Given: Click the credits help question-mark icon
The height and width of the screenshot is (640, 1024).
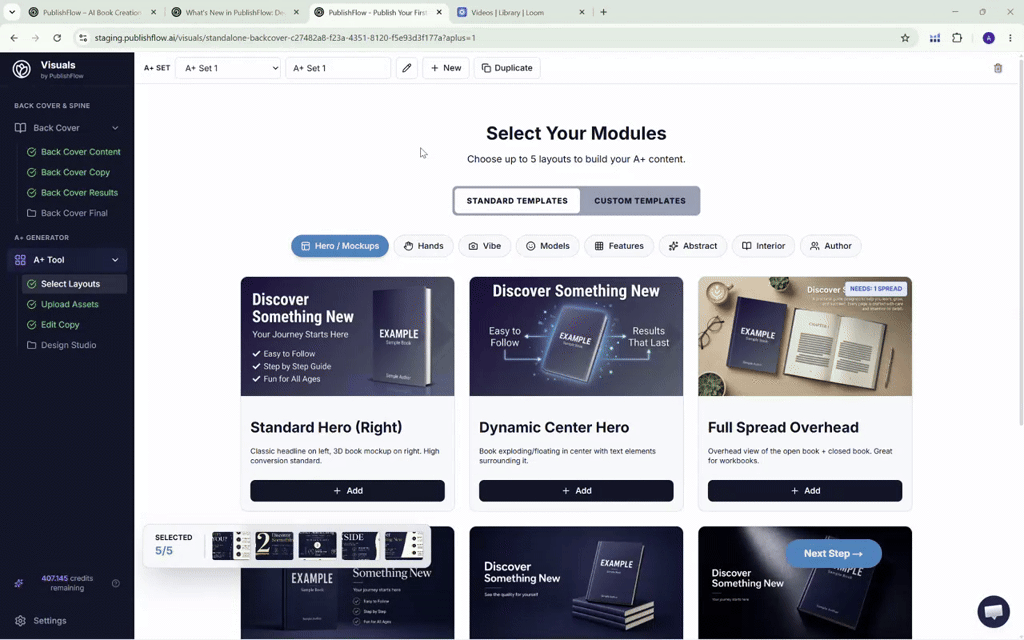Looking at the screenshot, I should pyautogui.click(x=116, y=583).
